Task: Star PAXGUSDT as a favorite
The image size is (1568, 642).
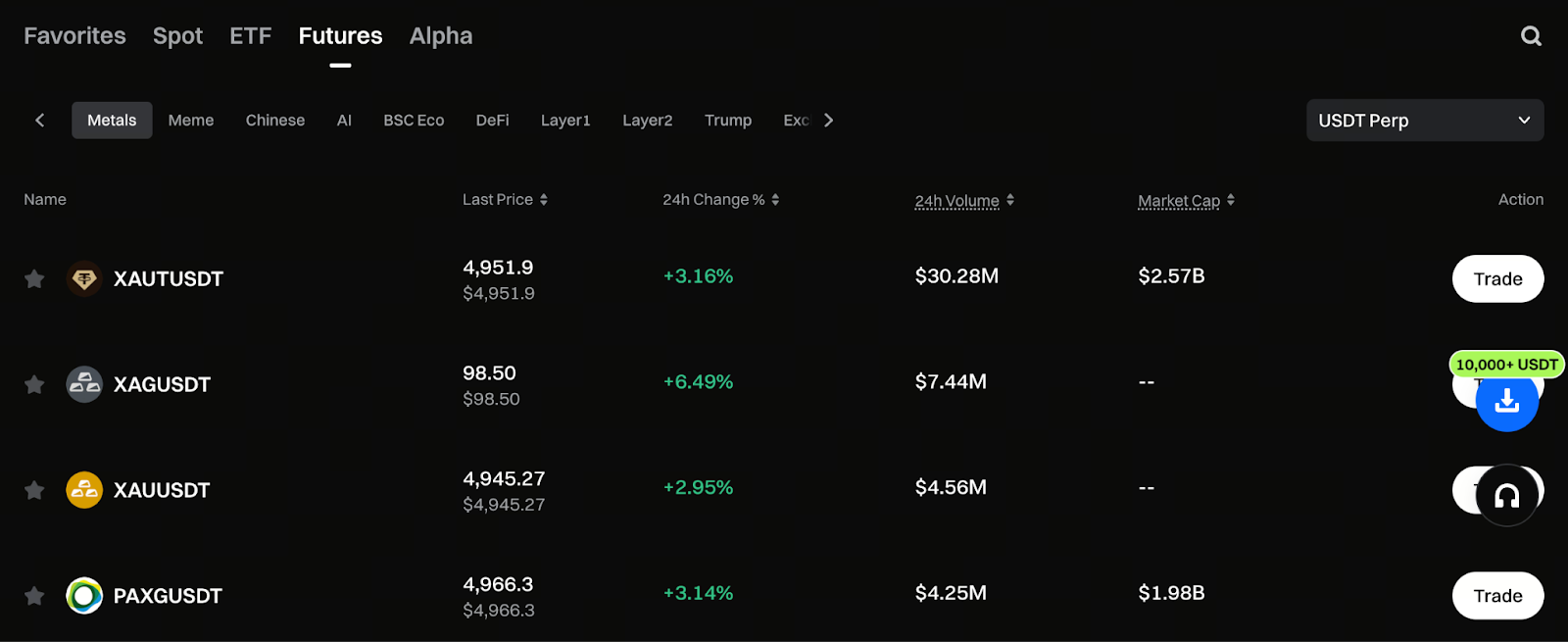Action: click(x=34, y=596)
